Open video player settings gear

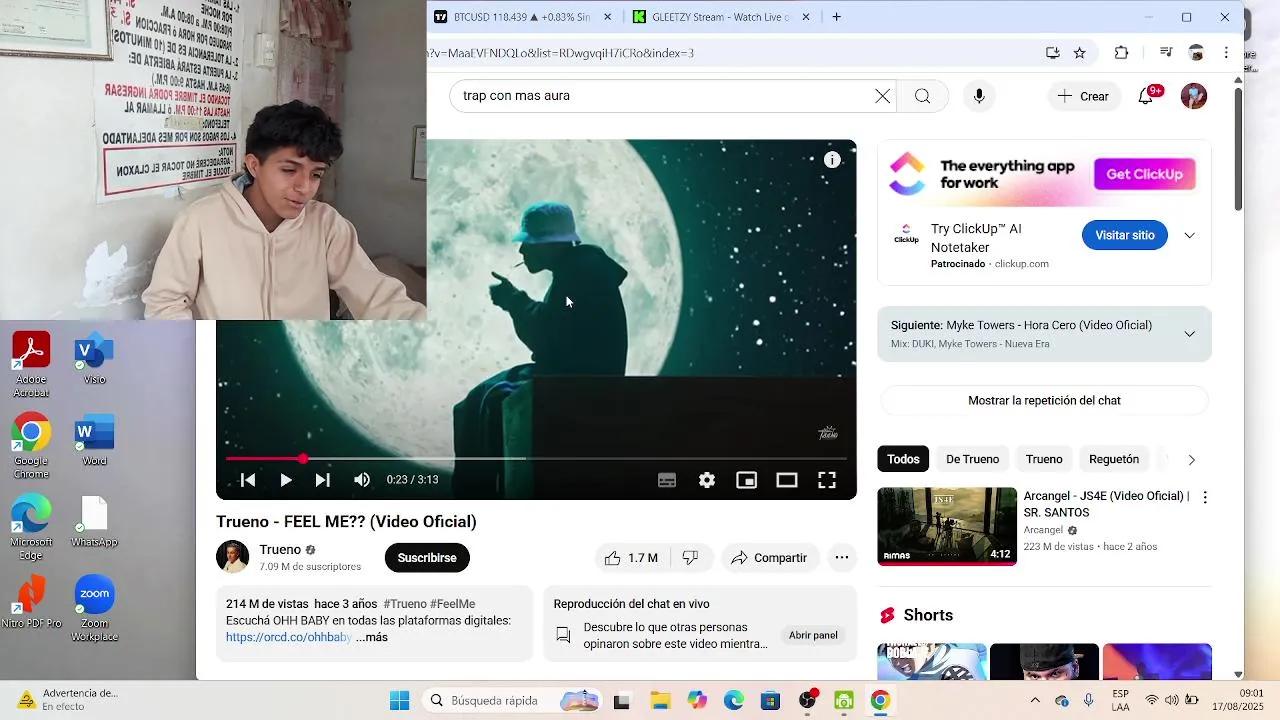click(x=707, y=480)
